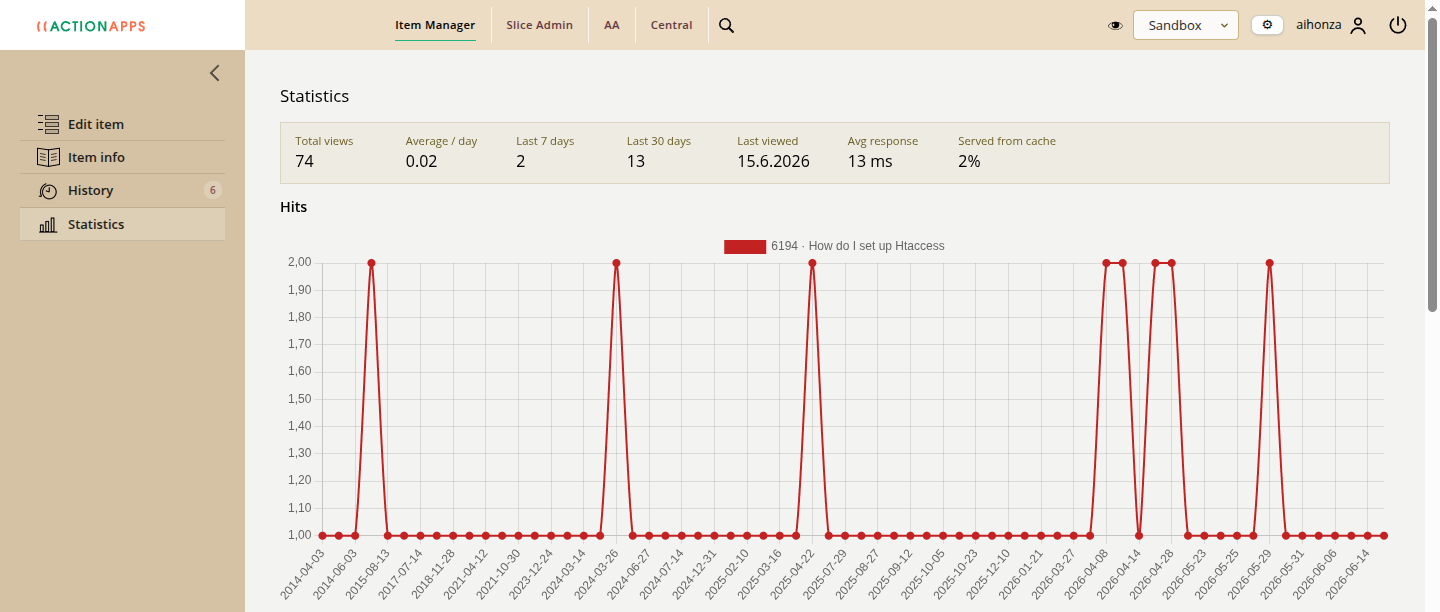Image resolution: width=1440 pixels, height=612 pixels.
Task: Open the Item Manager tab
Action: click(435, 25)
